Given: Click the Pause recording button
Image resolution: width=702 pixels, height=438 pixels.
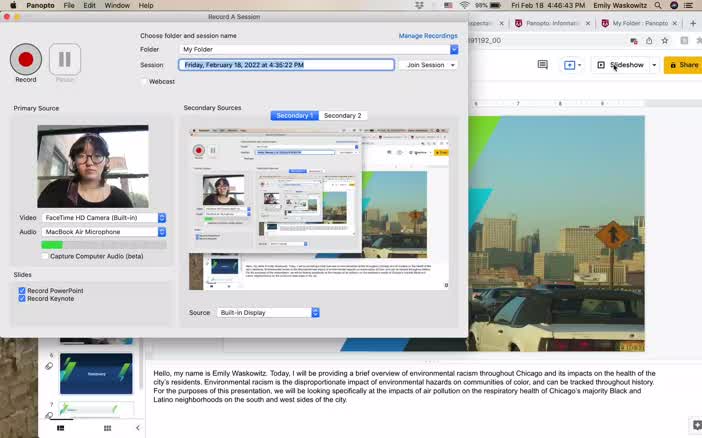Looking at the screenshot, I should coord(65,59).
